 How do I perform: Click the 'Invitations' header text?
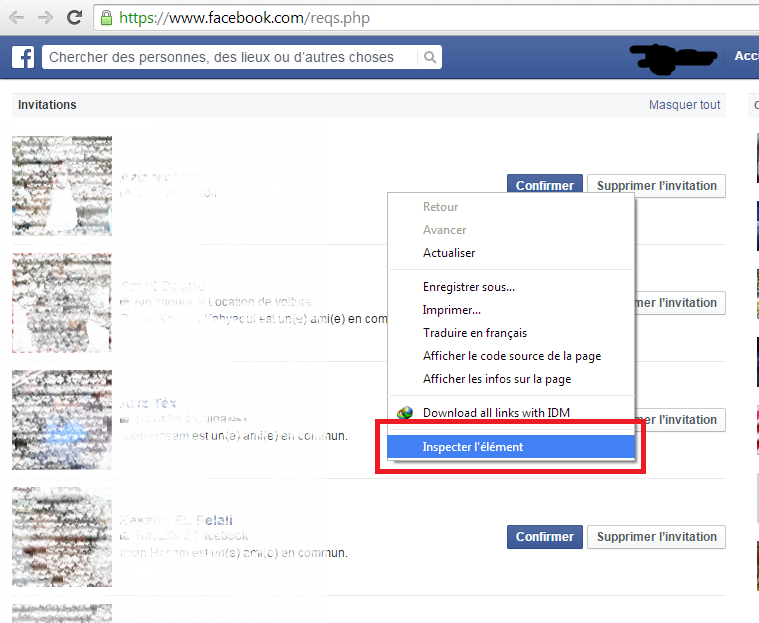pyautogui.click(x=47, y=105)
